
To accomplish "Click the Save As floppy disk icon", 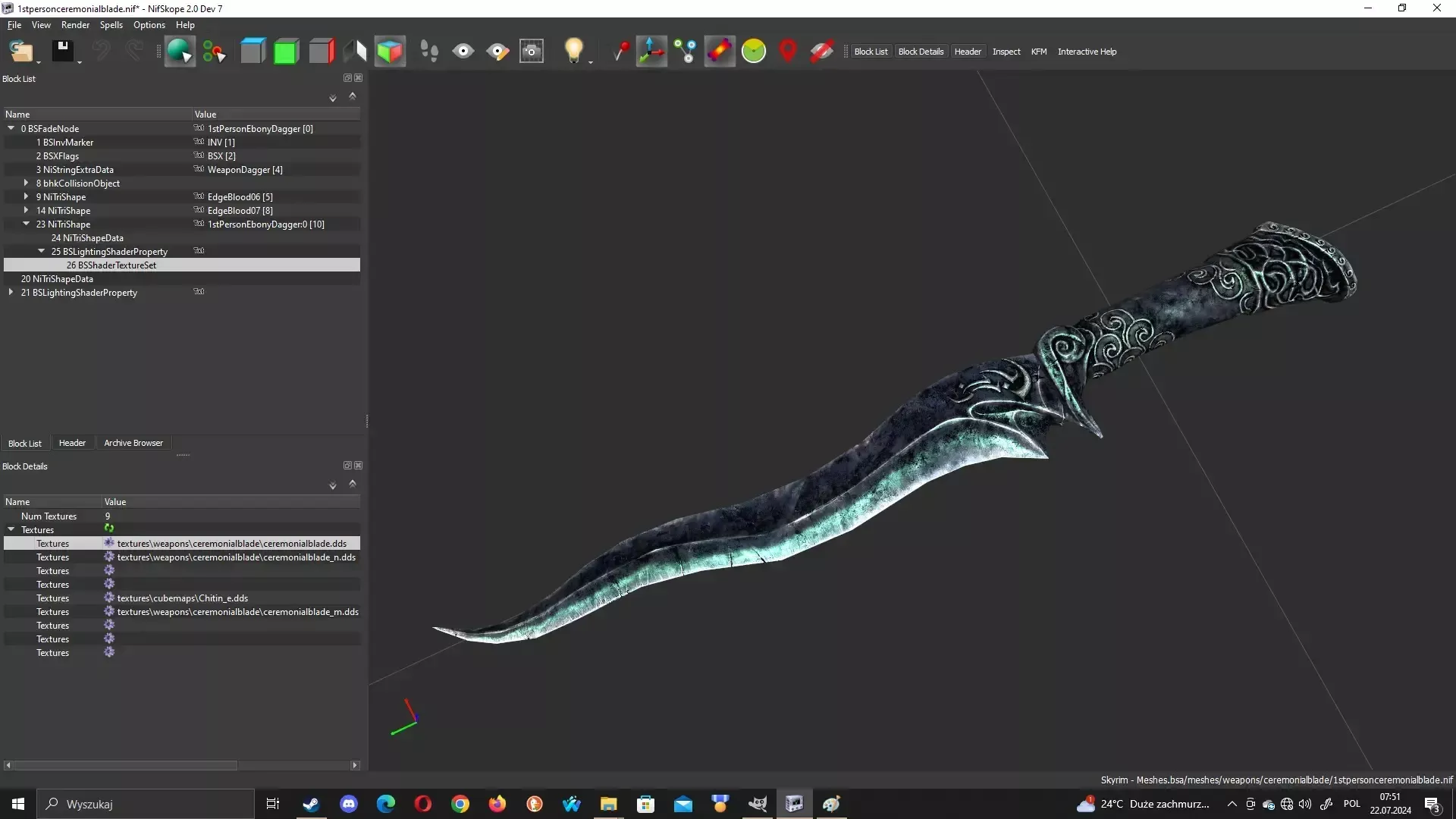I will click(62, 52).
